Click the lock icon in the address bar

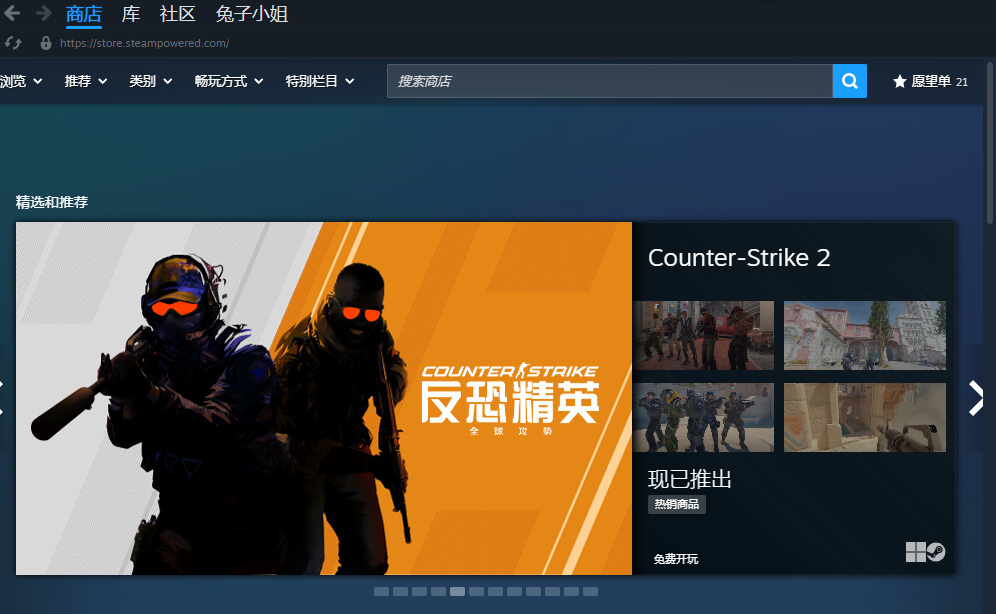(45, 43)
